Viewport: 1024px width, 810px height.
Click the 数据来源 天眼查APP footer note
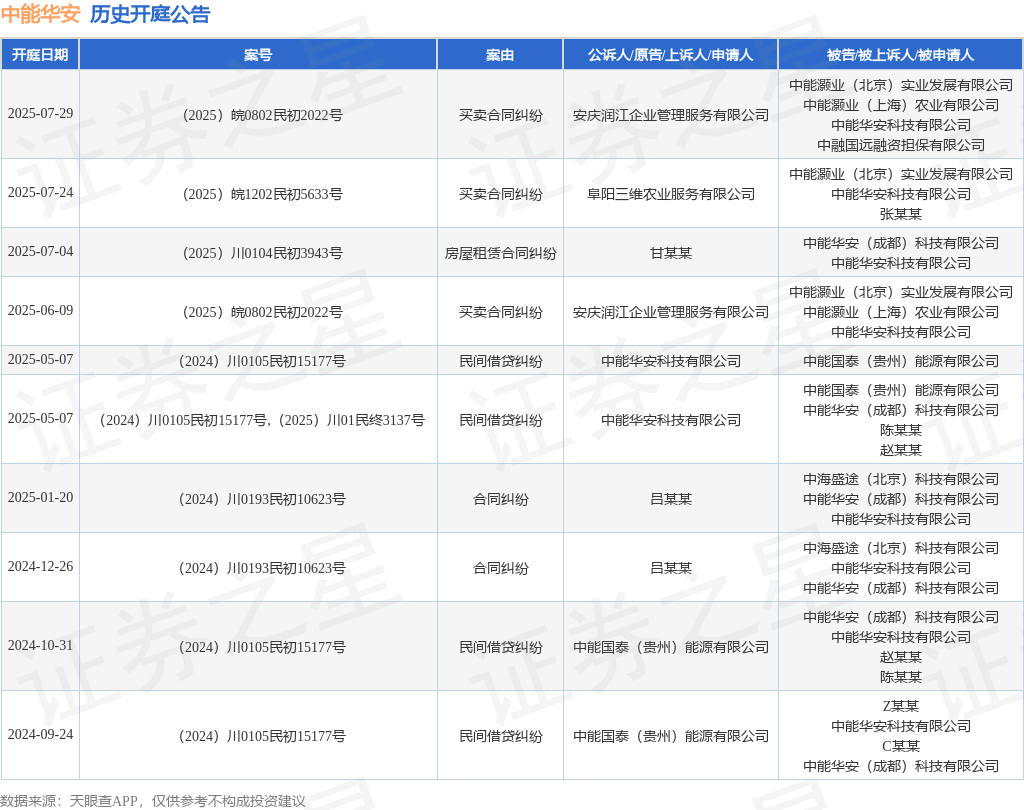[153, 801]
